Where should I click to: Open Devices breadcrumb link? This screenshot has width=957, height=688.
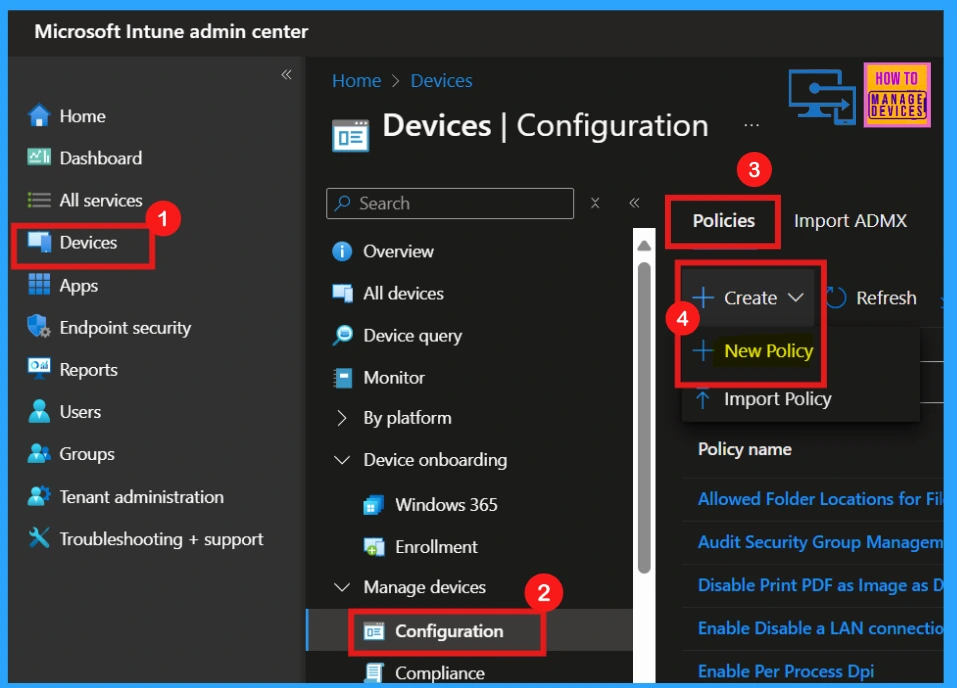point(441,81)
